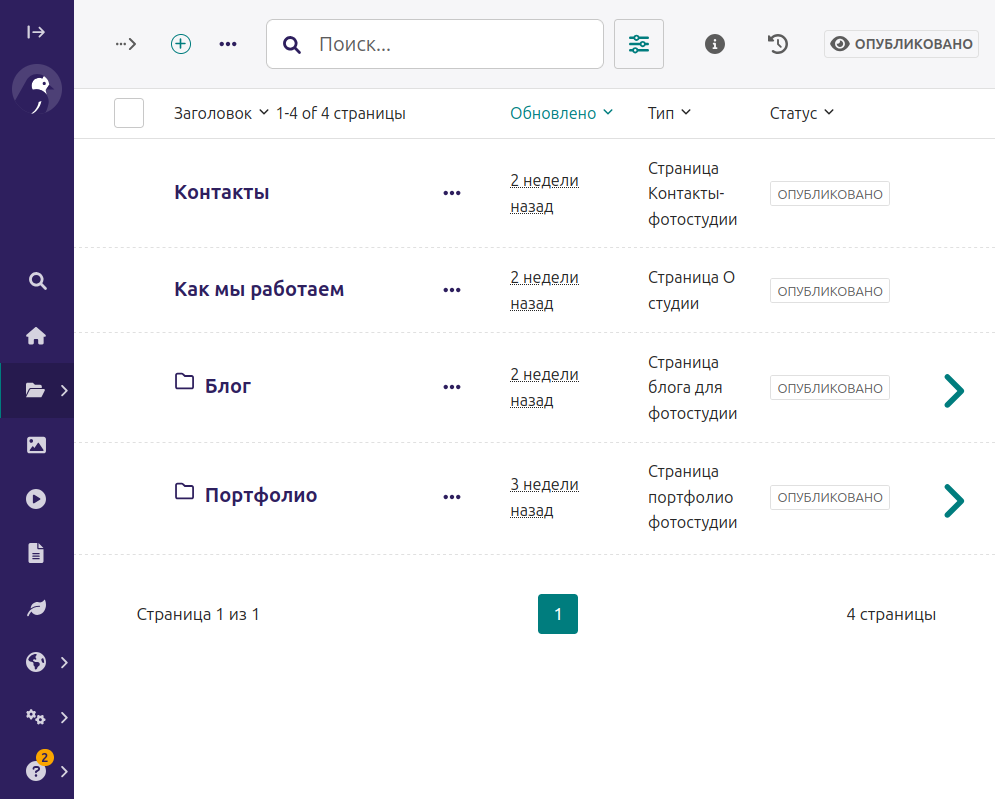Open header more actions dots menu
Viewport: 995px width, 799px height.
pyautogui.click(x=228, y=44)
